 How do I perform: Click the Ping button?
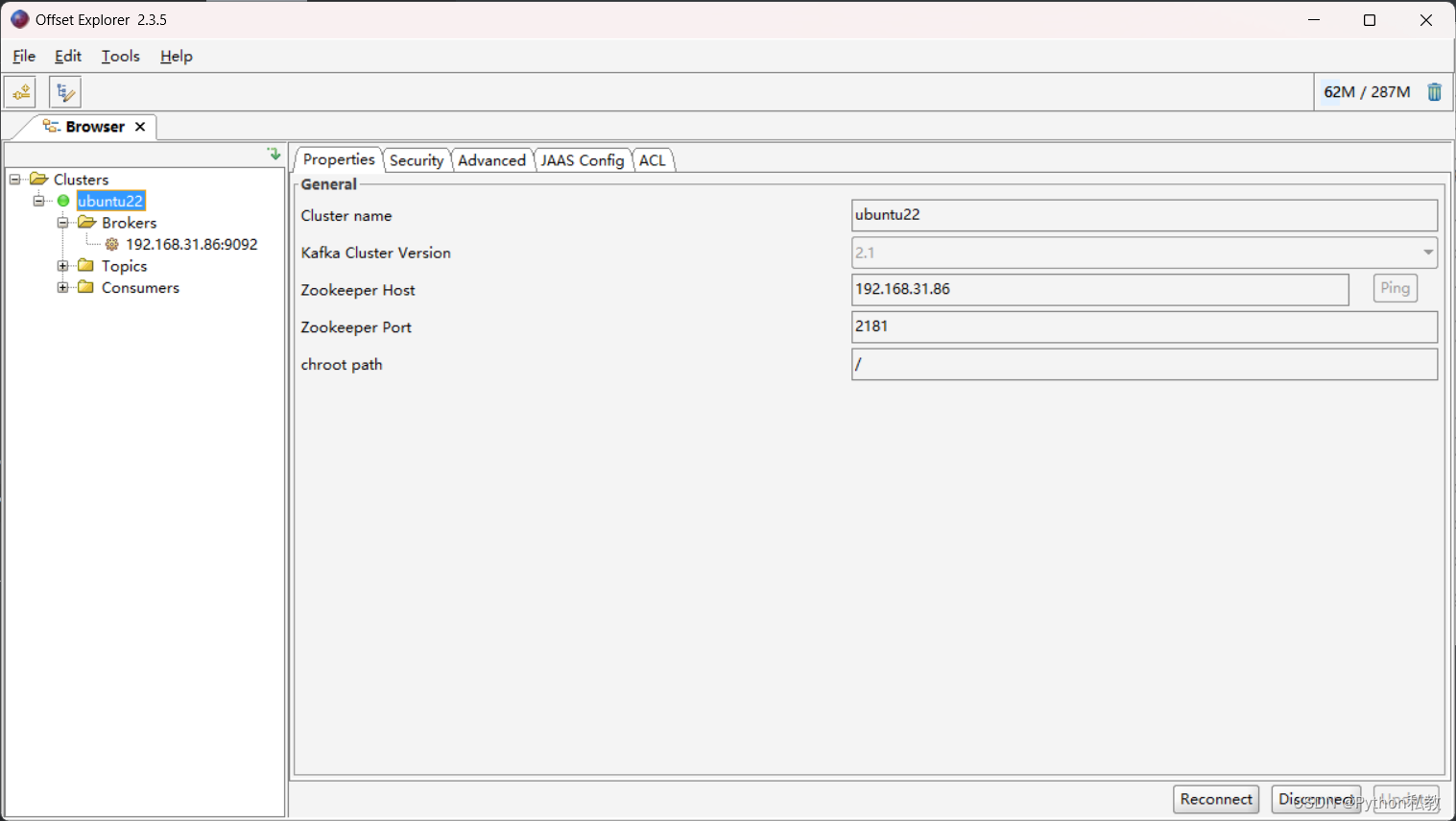[x=1396, y=288]
